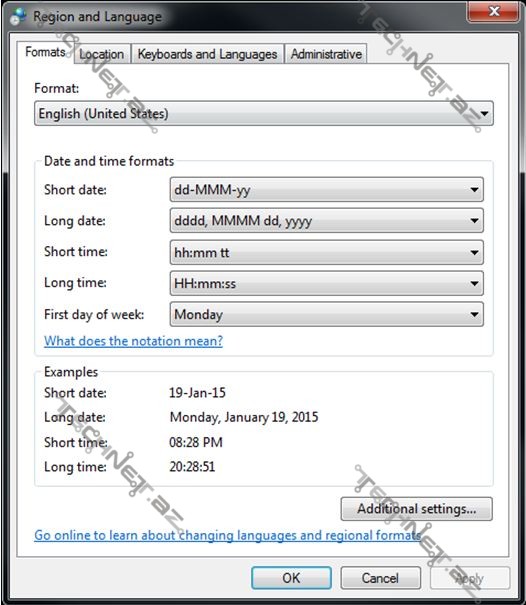Open the 'What does the notation mean?' link
Screen dimensions: 526x605
(x=133, y=341)
